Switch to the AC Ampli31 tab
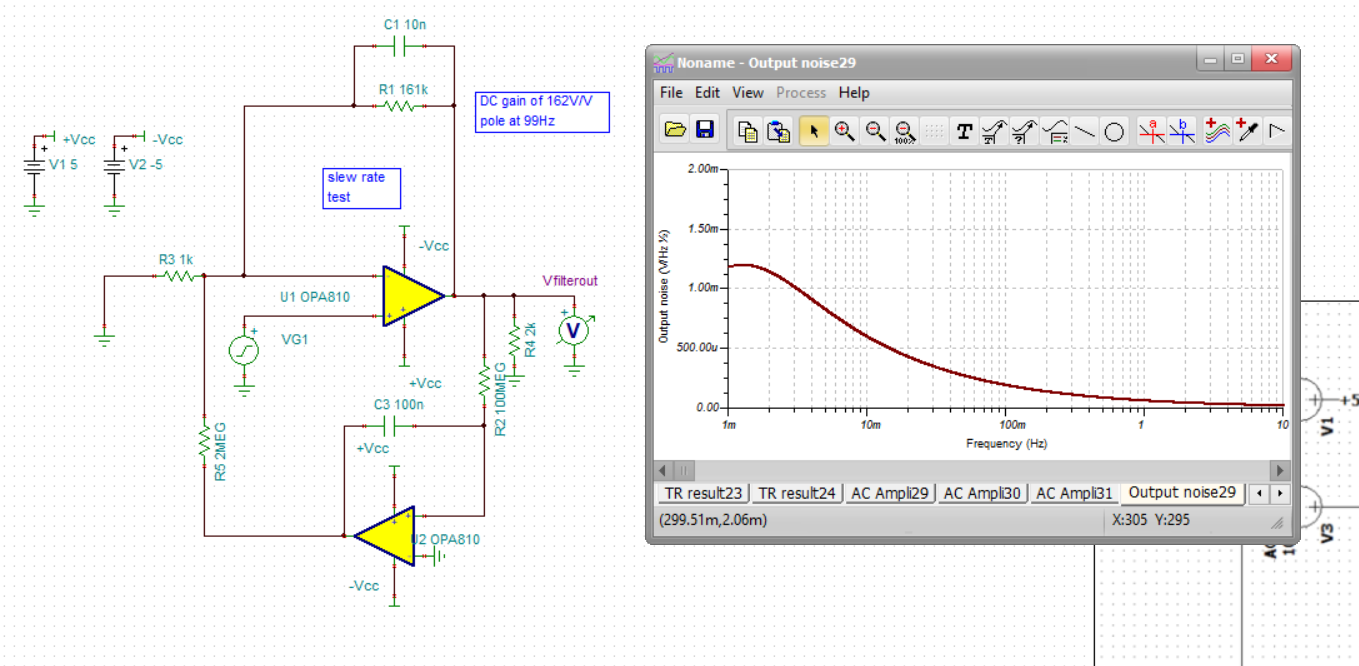The height and width of the screenshot is (666, 1359). [x=1073, y=493]
